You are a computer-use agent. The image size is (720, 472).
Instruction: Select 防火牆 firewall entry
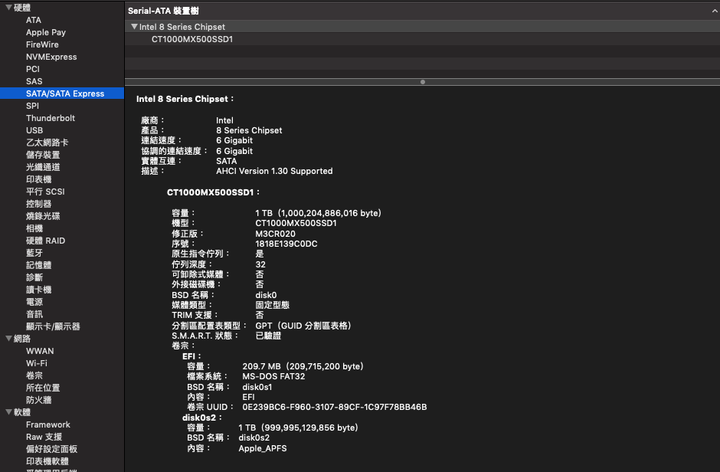tap(39, 400)
